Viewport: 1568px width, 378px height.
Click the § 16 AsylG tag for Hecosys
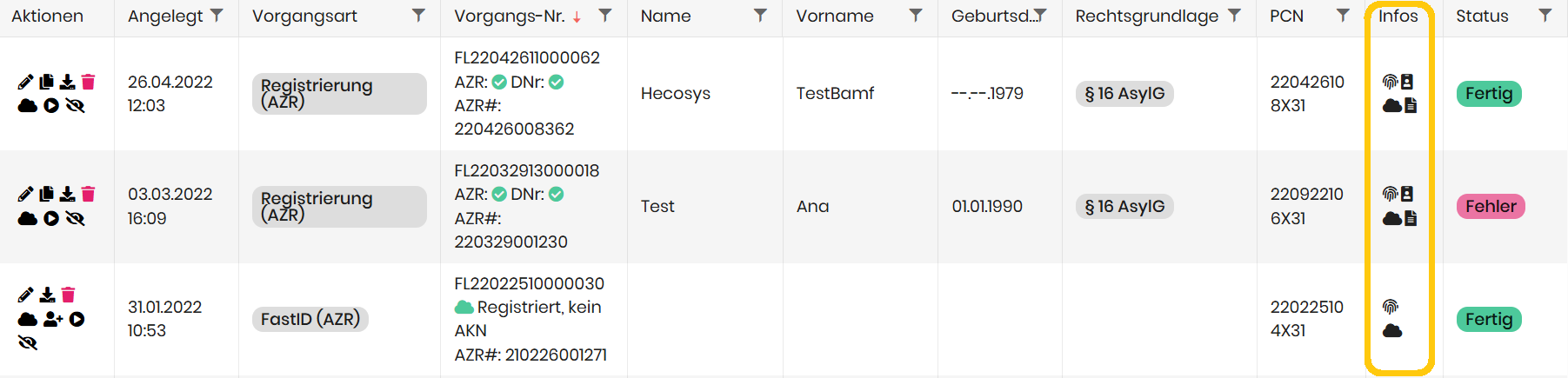[1124, 94]
